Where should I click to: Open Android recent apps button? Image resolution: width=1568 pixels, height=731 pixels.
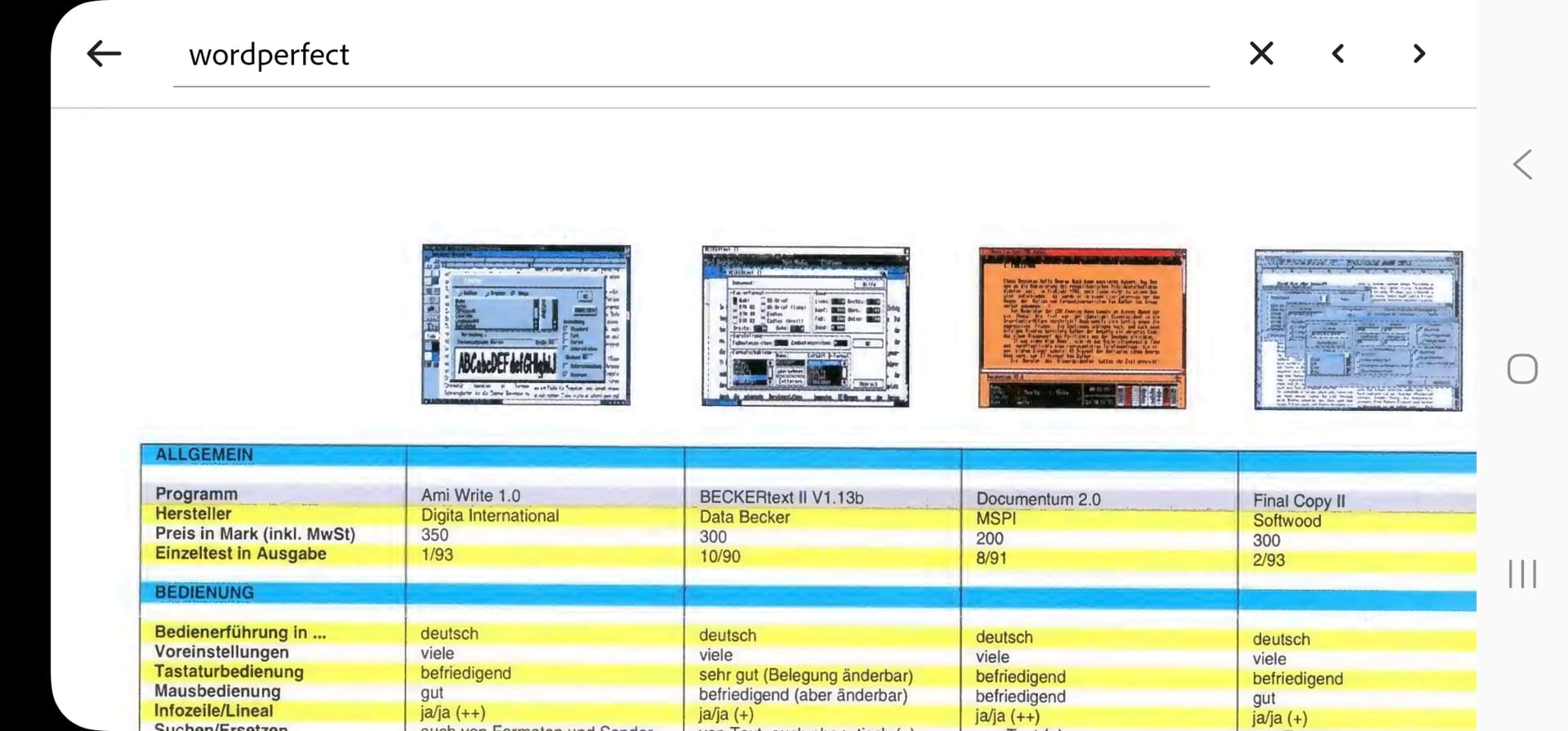[x=1522, y=573]
